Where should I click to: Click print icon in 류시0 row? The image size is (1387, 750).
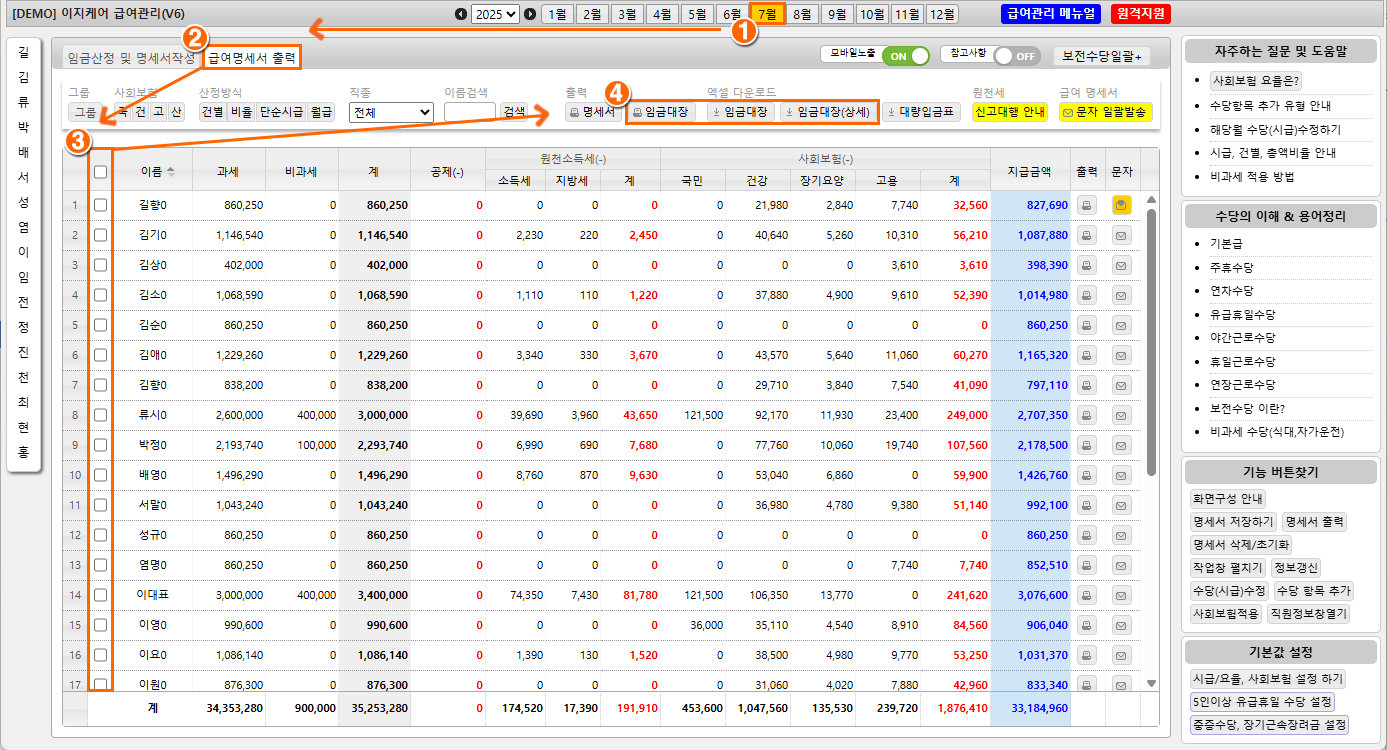pyautogui.click(x=1087, y=415)
